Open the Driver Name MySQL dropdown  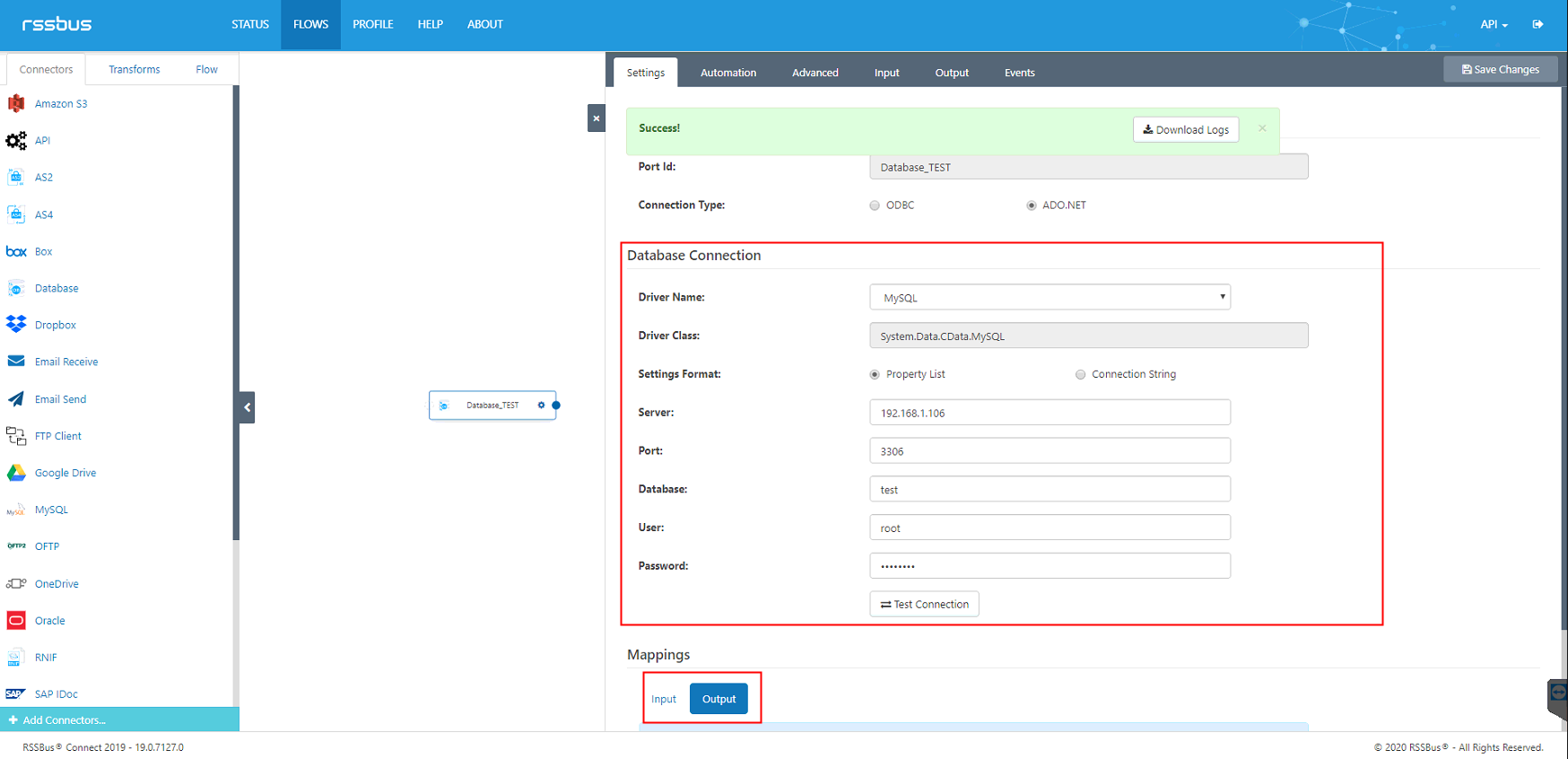coord(1050,297)
